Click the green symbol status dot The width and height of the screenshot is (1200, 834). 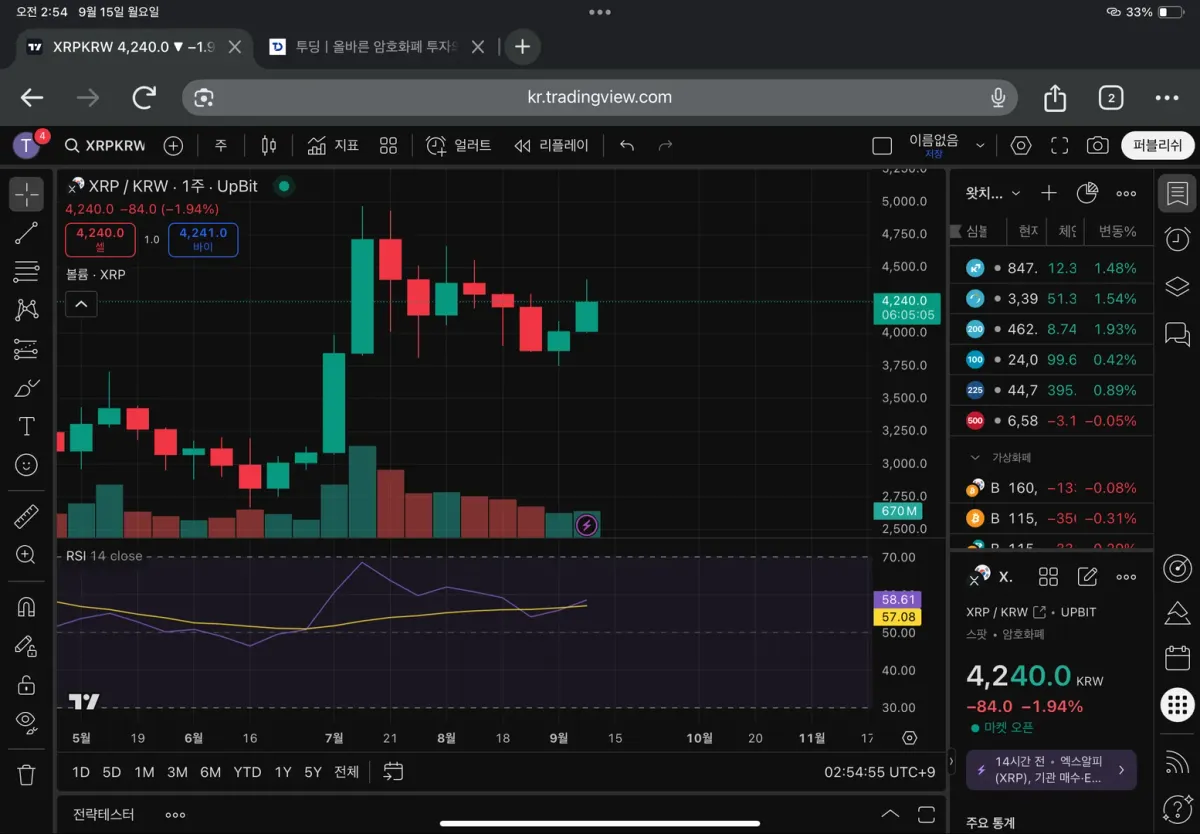point(284,186)
